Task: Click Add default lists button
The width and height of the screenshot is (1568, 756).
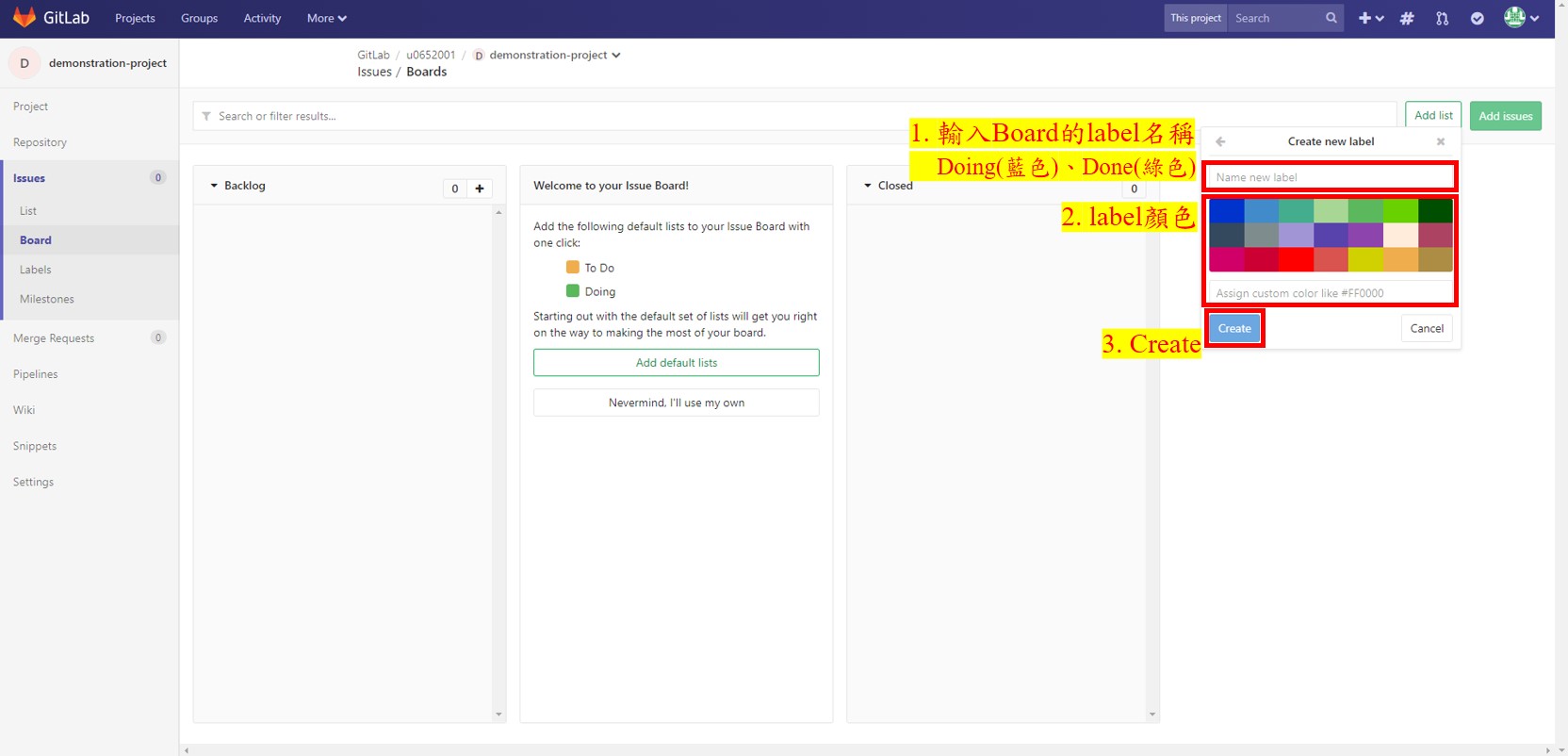Action: (677, 363)
